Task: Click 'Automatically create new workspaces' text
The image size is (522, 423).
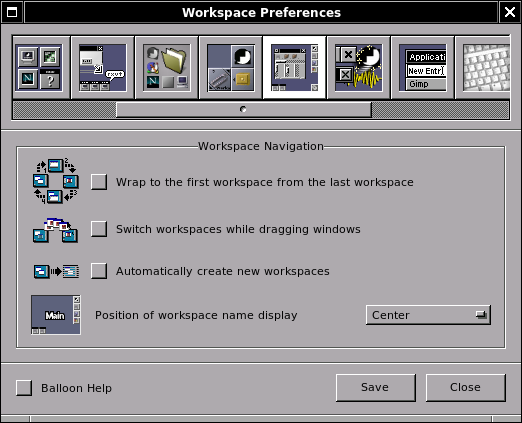Action: [223, 271]
